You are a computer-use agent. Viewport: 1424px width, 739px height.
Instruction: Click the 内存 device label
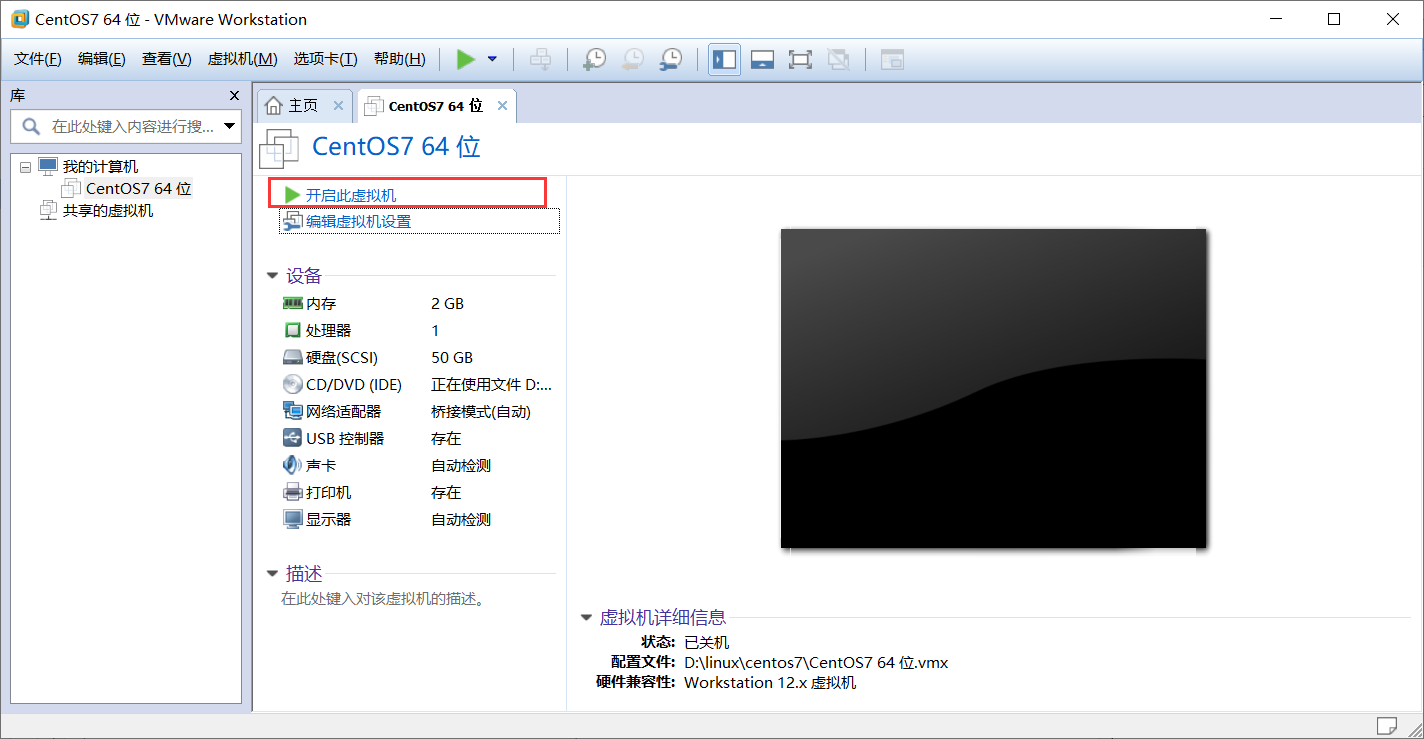click(321, 303)
